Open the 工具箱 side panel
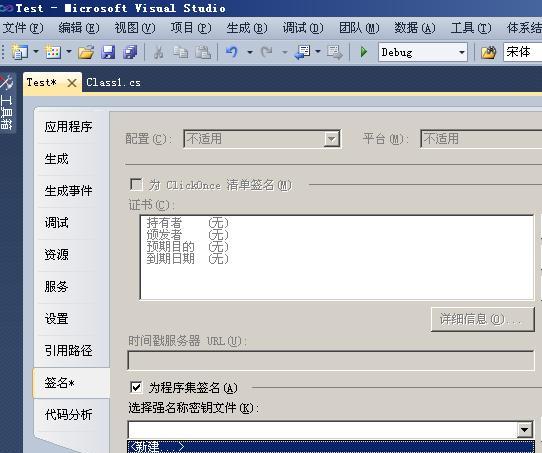This screenshot has height=453, width=542. pos(7,104)
